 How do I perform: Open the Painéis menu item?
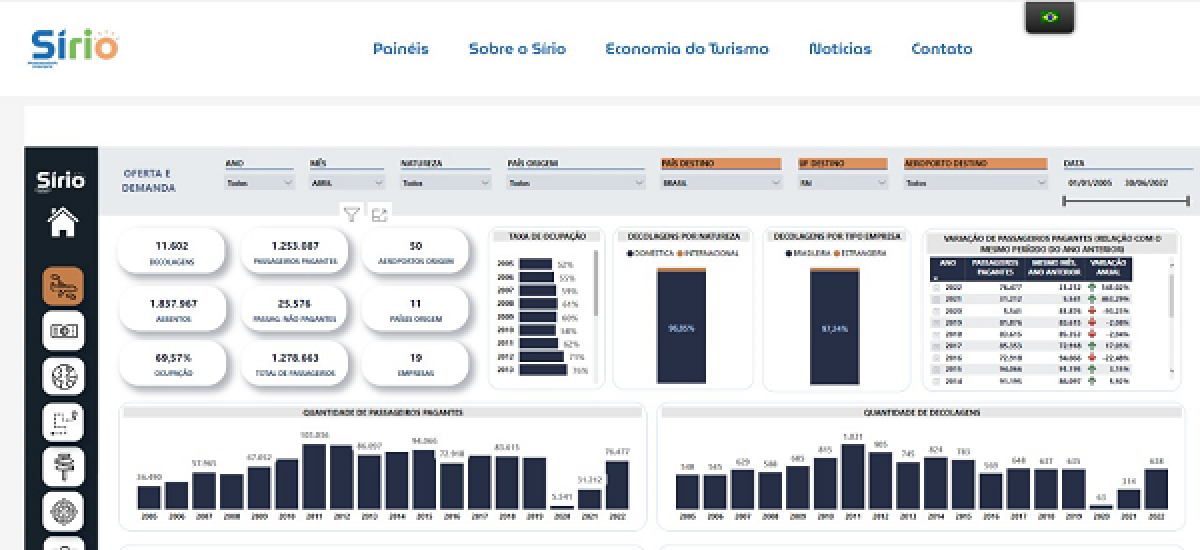(400, 48)
